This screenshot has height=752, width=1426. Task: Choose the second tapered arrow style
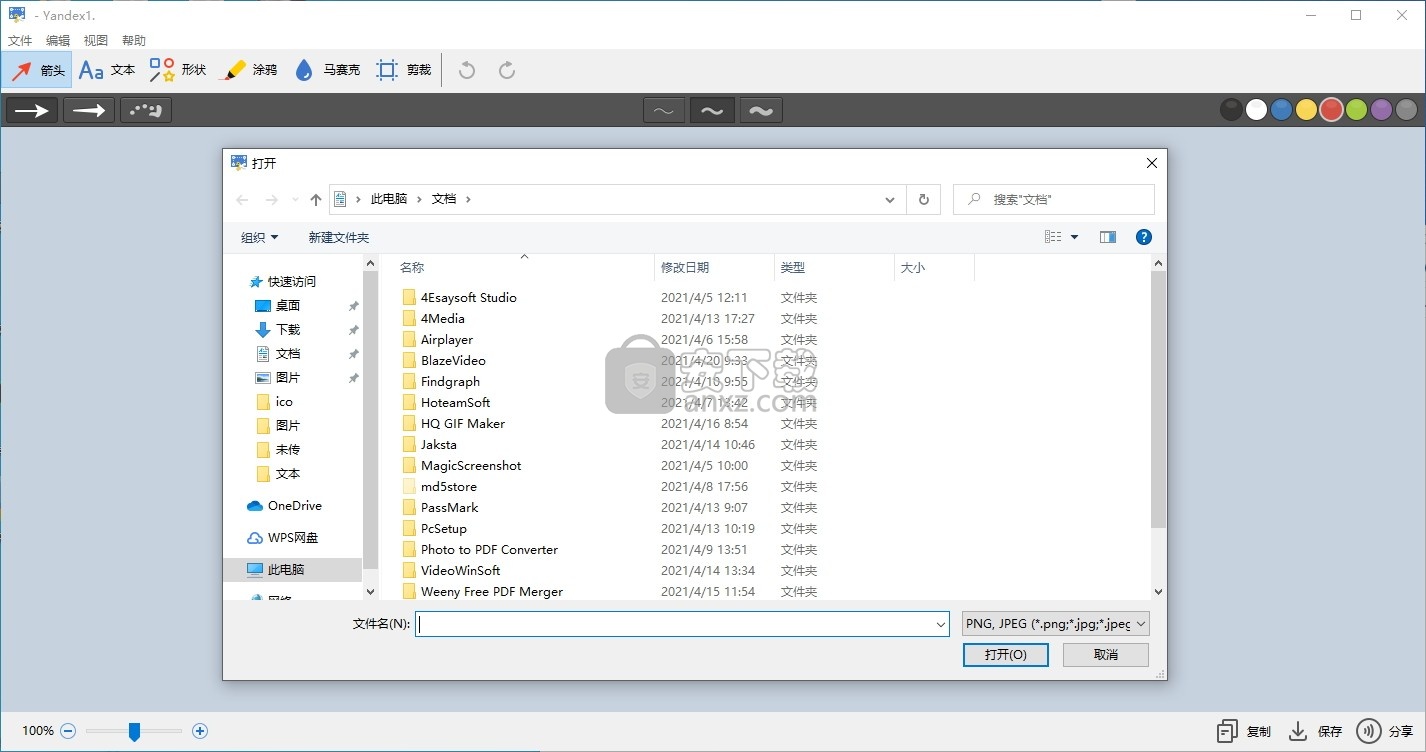89,110
